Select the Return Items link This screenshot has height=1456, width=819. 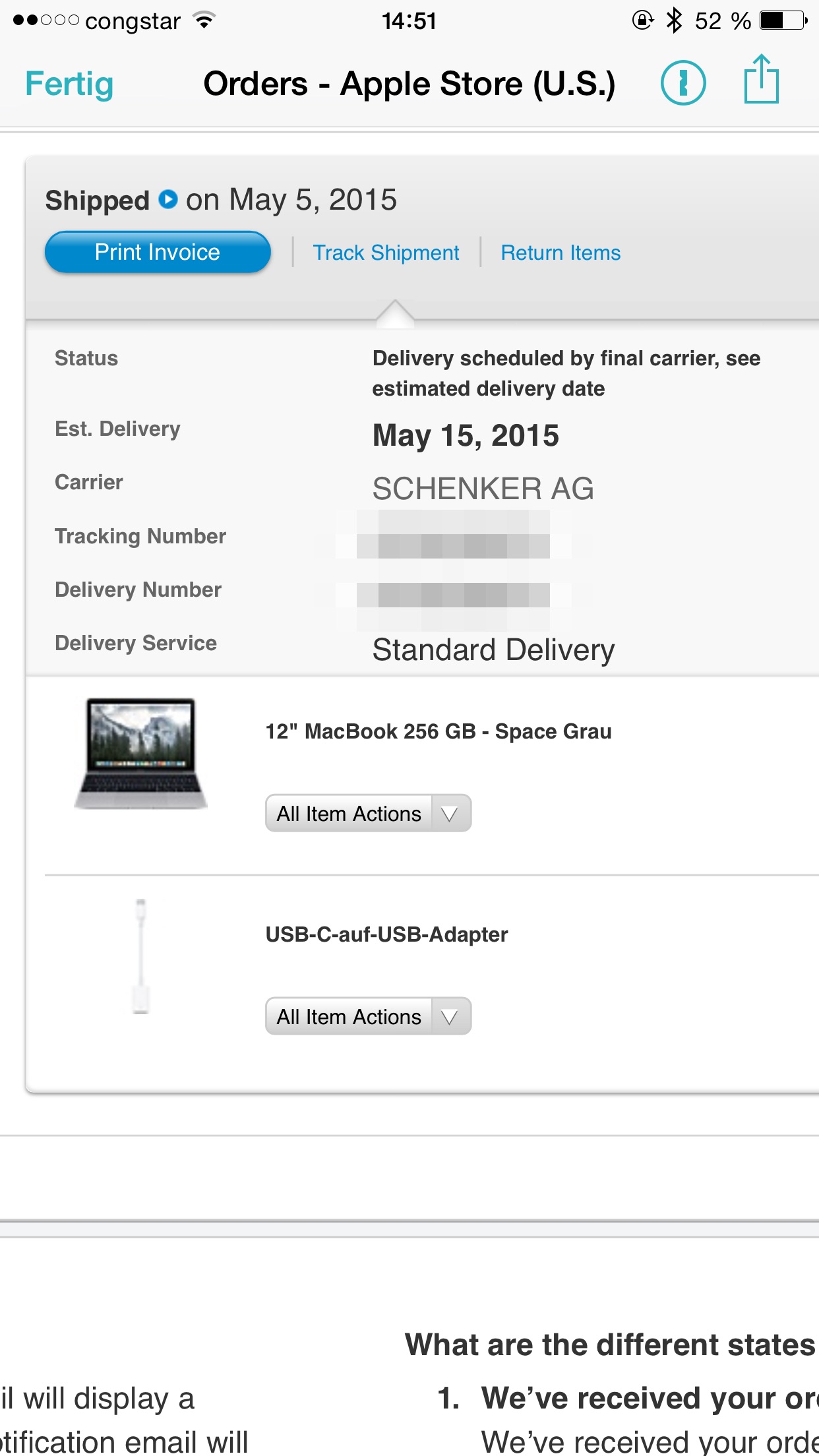561,253
